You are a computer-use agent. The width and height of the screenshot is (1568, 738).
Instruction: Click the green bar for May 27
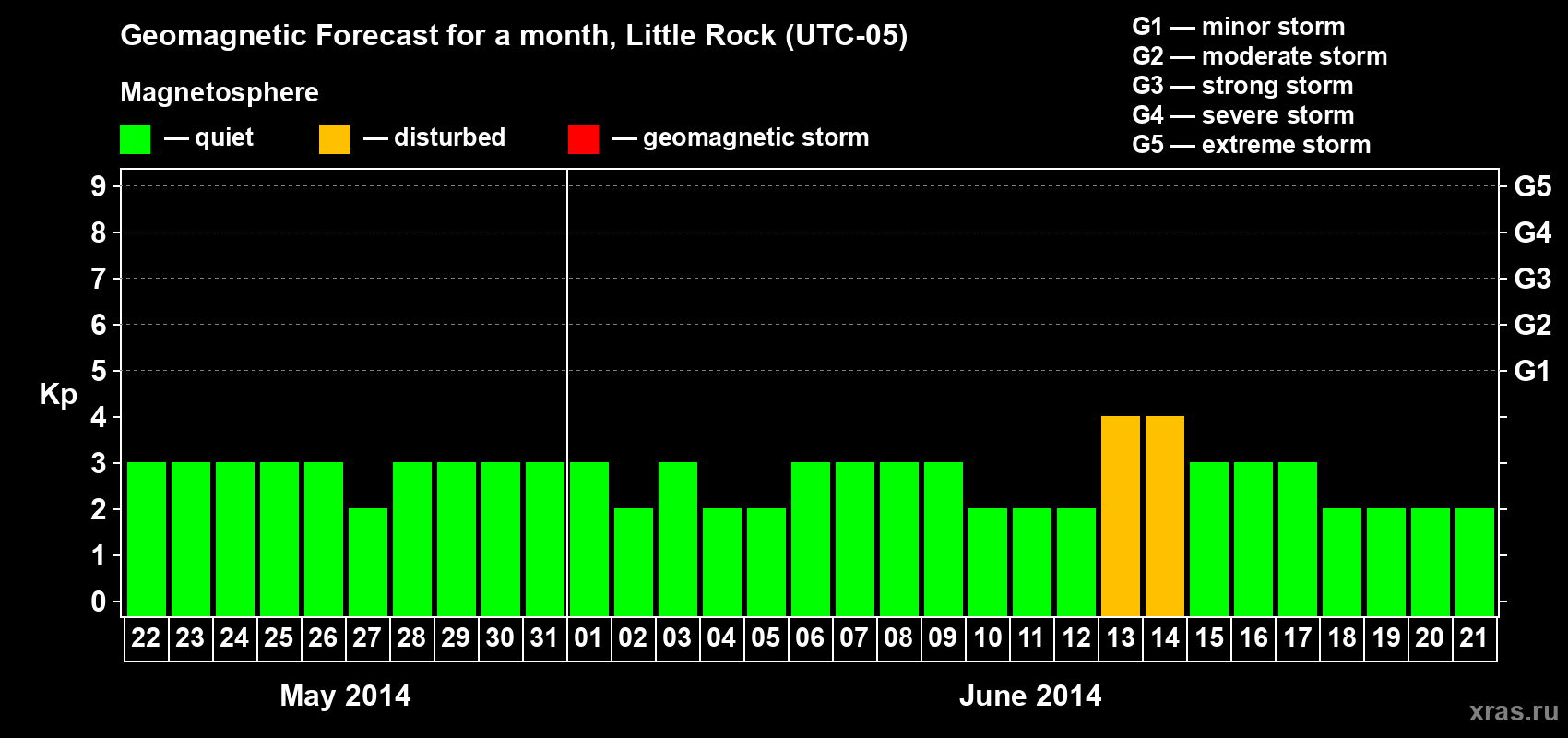pos(368,562)
